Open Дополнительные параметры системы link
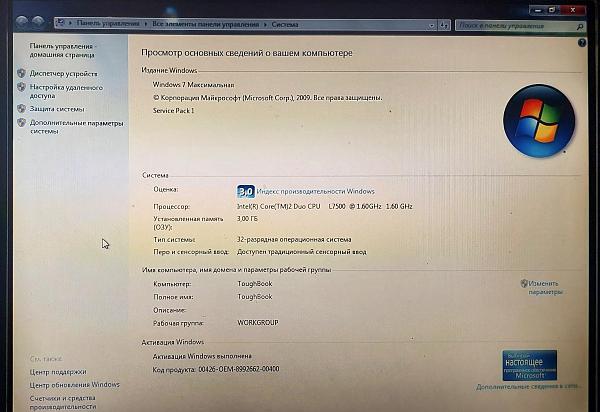600x412 pixels. (x=77, y=127)
